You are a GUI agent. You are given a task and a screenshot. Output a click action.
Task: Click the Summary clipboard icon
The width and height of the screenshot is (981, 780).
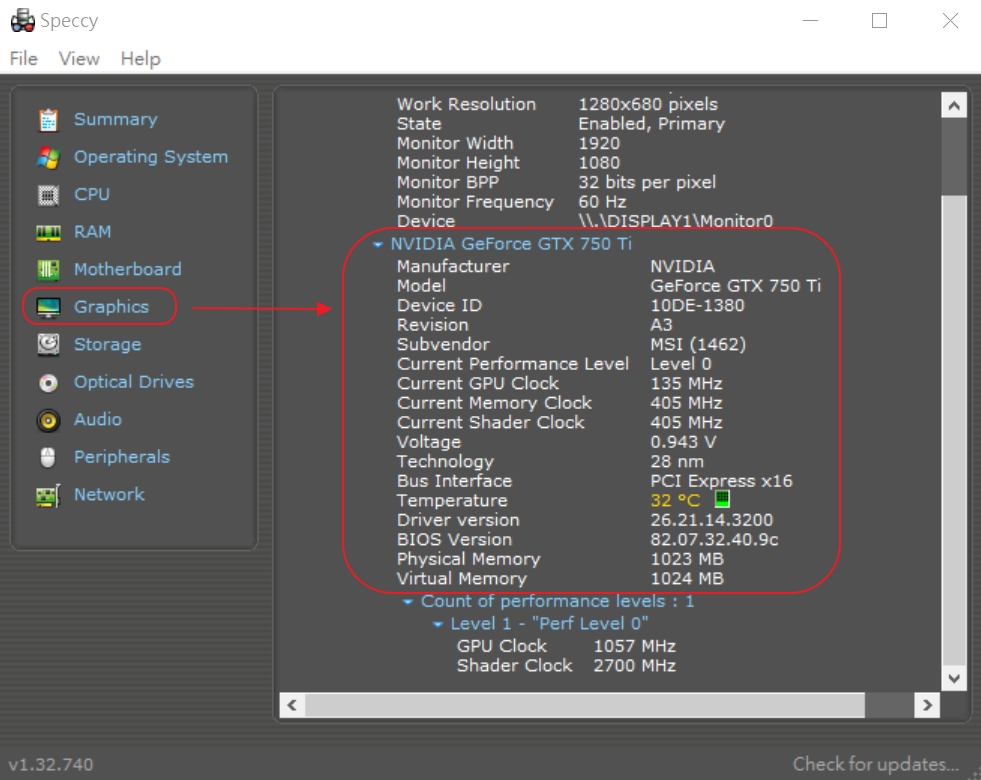(x=48, y=120)
